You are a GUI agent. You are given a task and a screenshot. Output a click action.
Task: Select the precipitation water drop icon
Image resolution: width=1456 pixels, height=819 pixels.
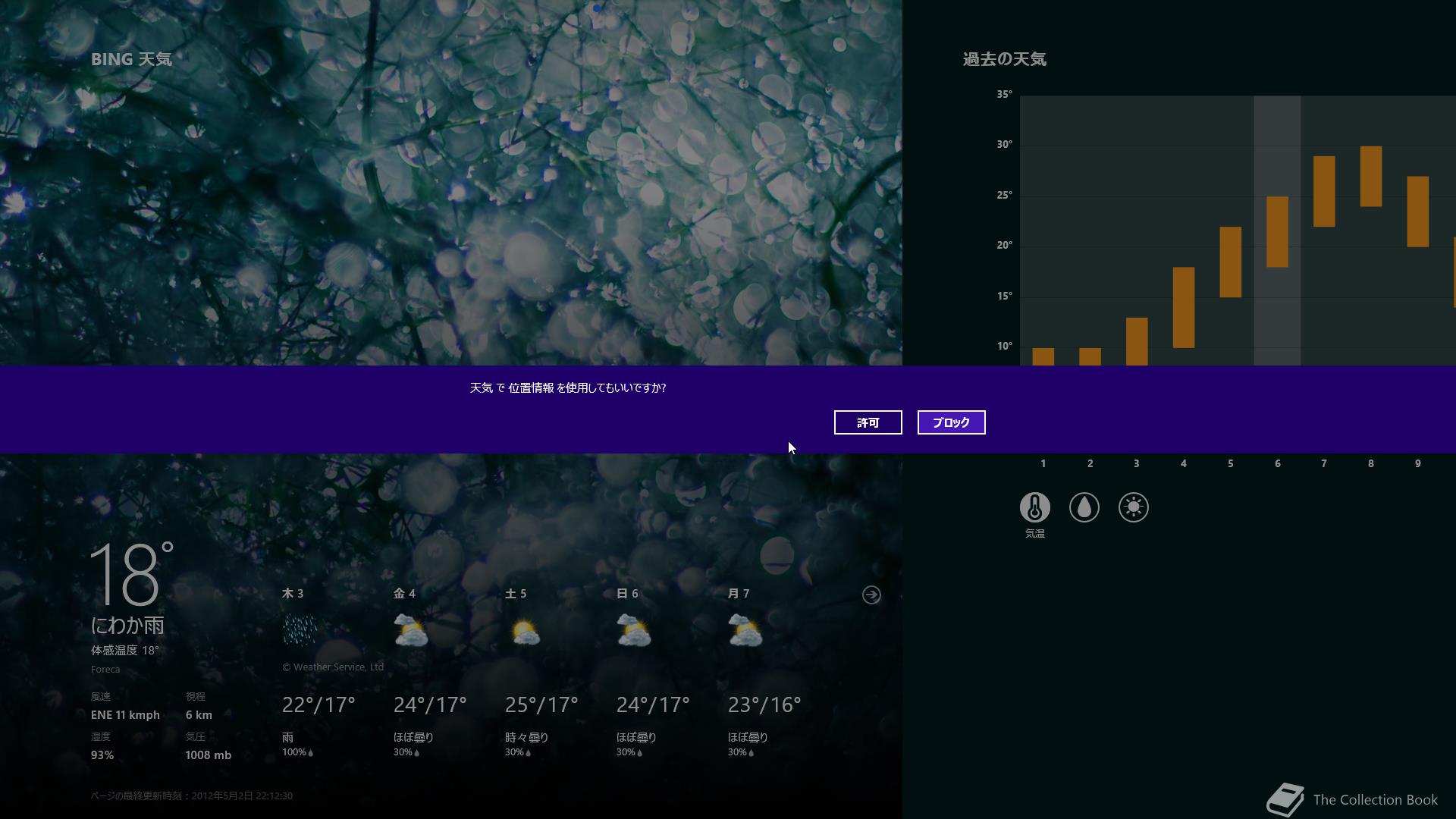click(1084, 507)
